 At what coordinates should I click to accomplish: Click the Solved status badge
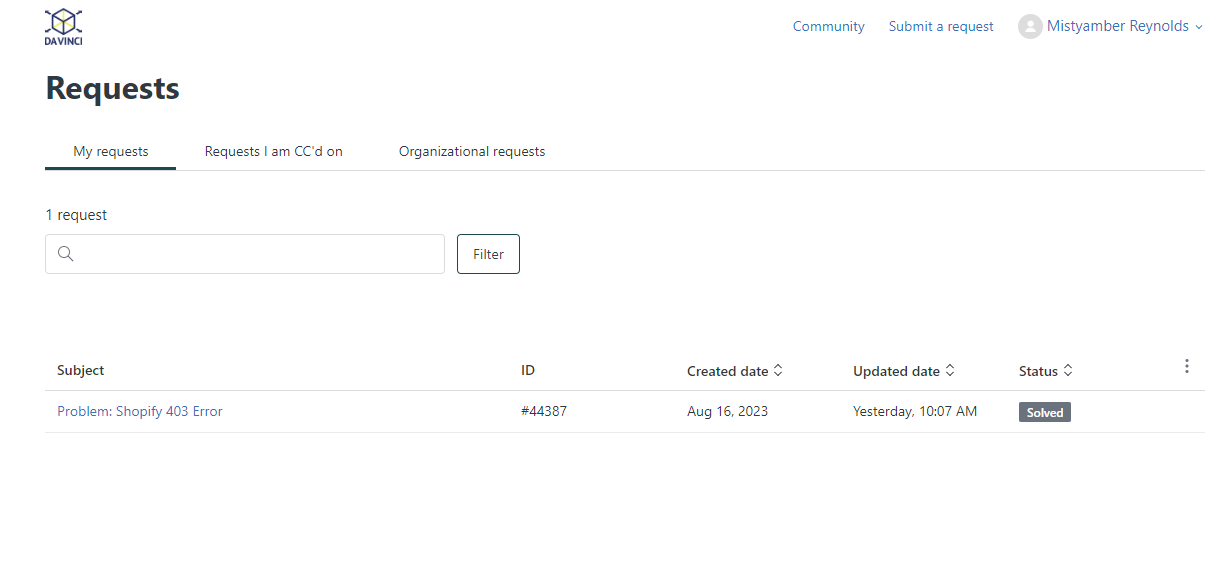point(1045,412)
